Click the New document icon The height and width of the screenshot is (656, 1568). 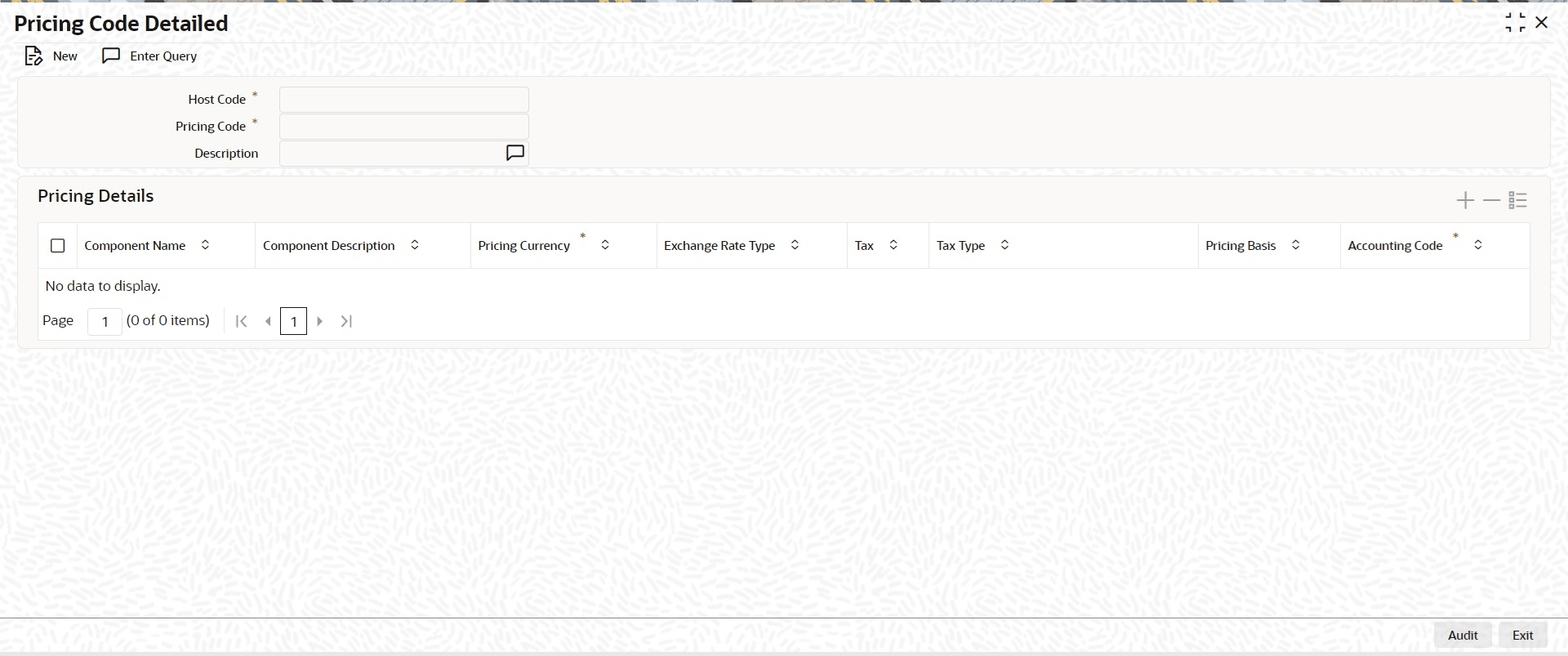point(33,56)
